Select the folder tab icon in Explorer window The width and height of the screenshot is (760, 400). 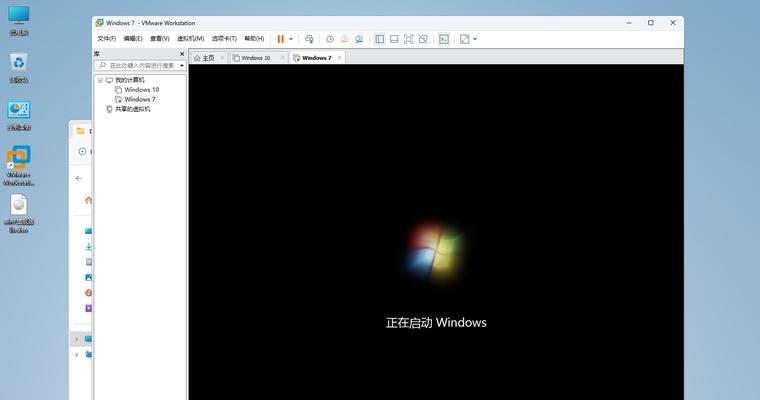click(80, 131)
